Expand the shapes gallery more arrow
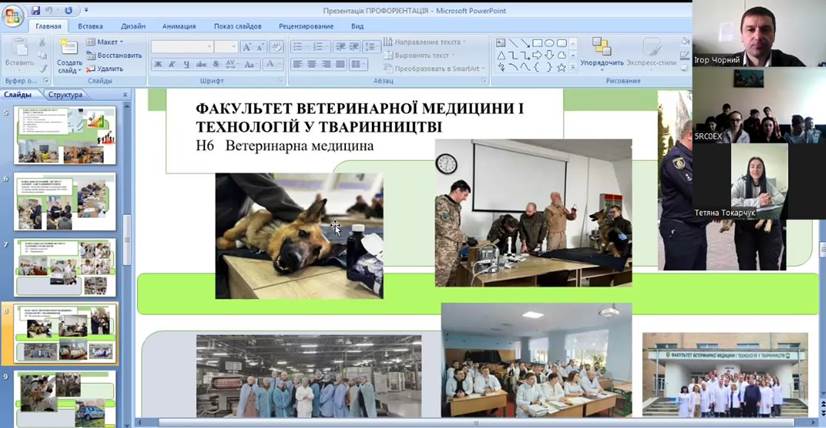The image size is (826, 428). point(574,67)
